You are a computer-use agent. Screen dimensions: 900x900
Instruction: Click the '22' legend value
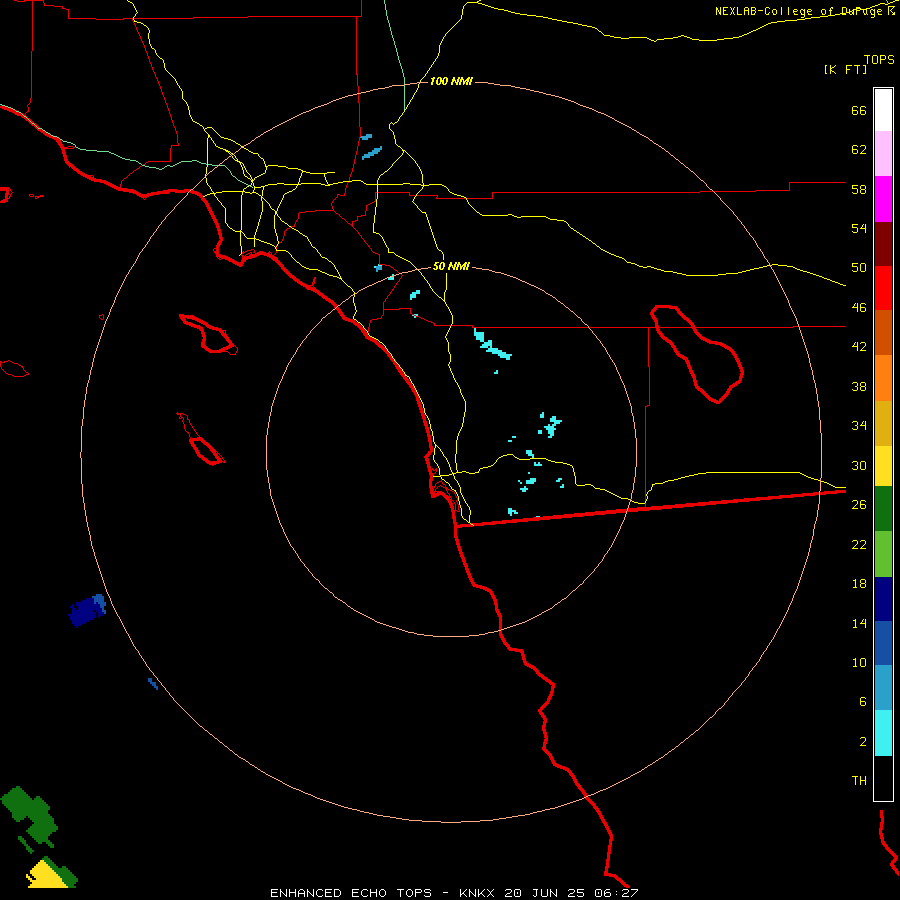point(859,544)
